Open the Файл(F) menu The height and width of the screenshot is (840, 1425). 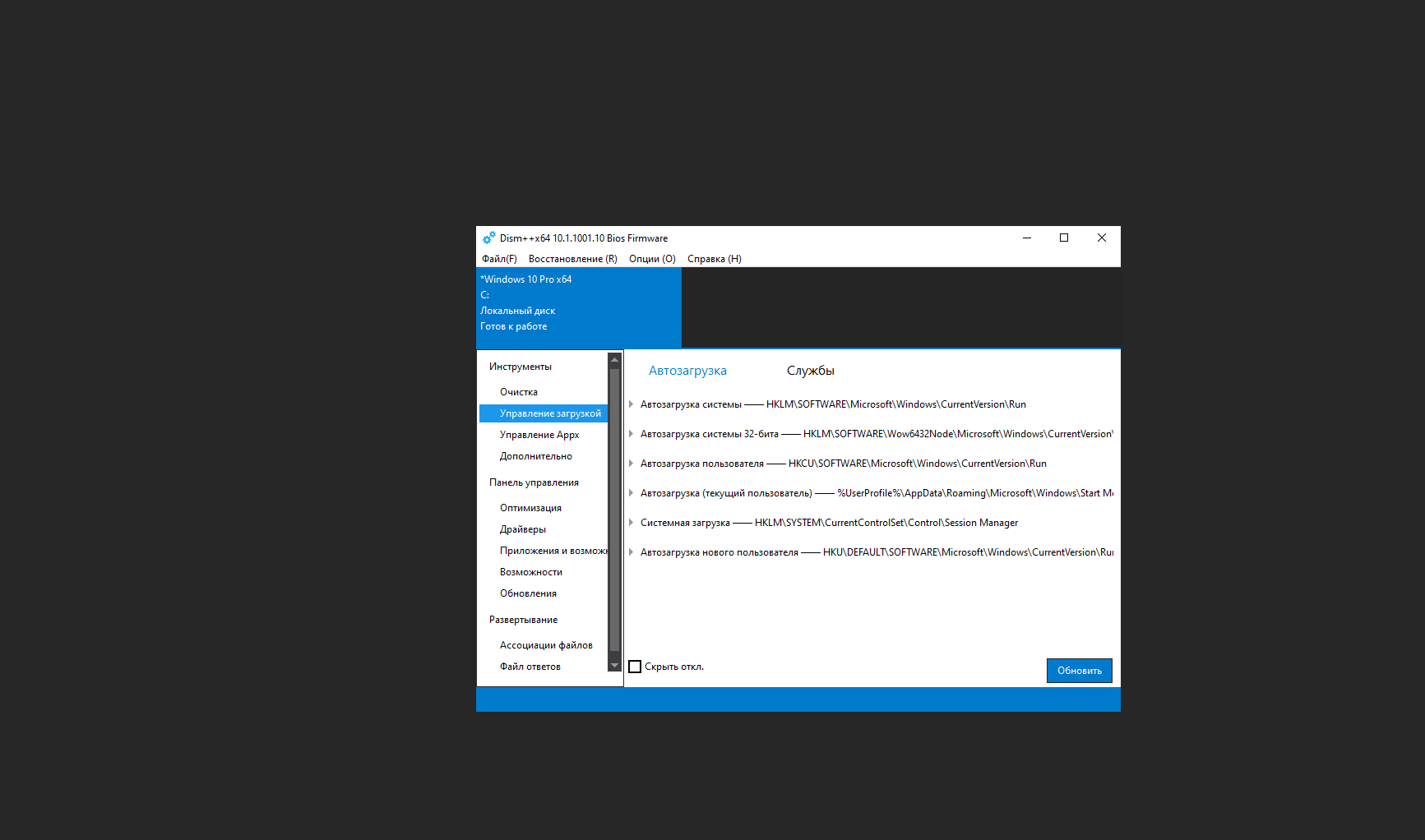click(x=499, y=259)
